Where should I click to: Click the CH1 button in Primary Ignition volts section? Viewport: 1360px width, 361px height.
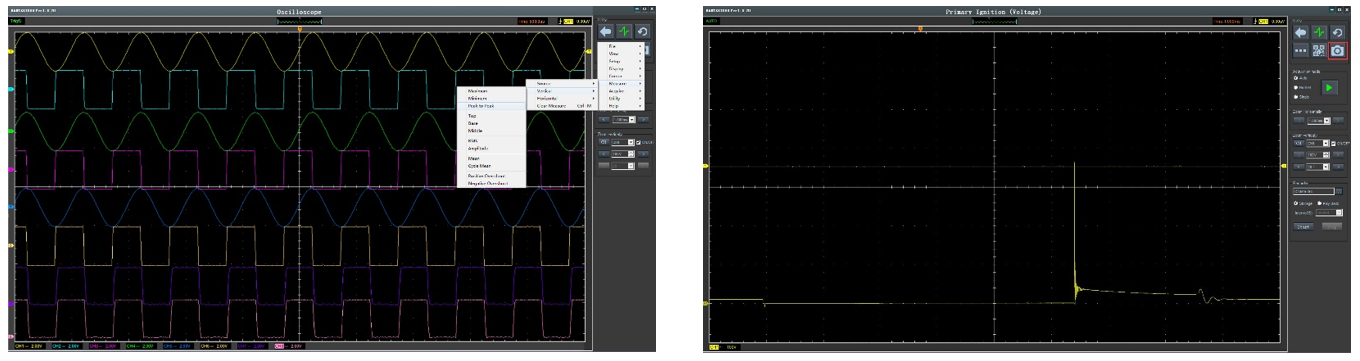tap(1298, 143)
